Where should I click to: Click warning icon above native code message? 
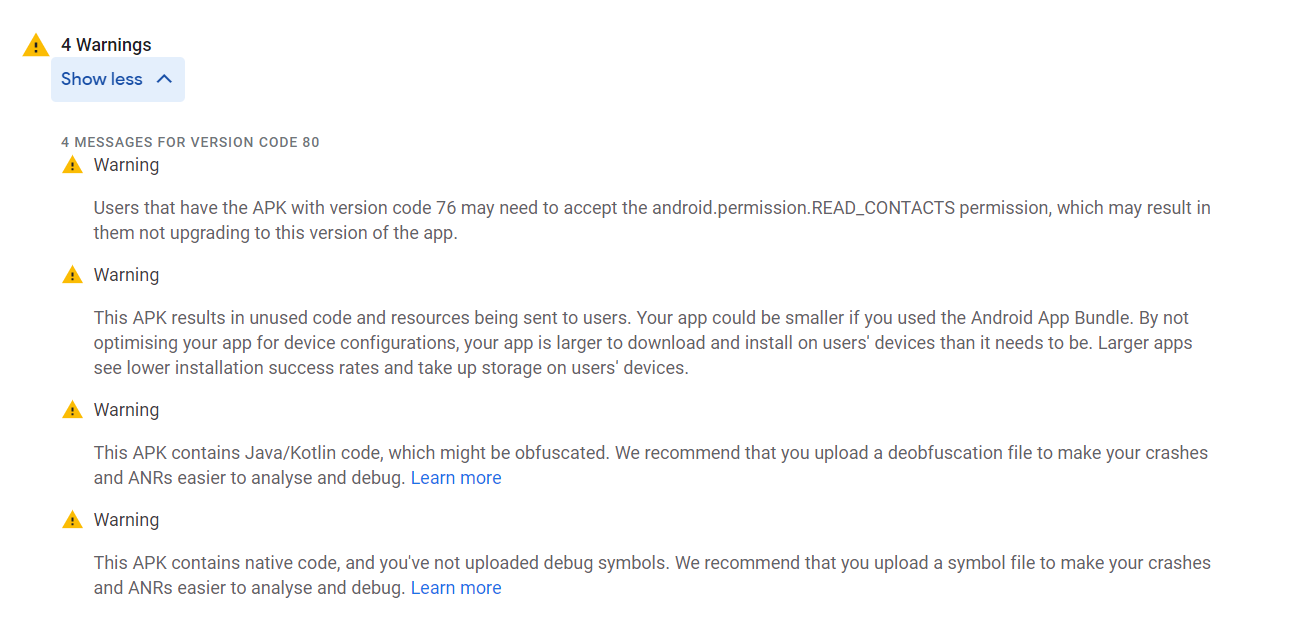point(72,520)
